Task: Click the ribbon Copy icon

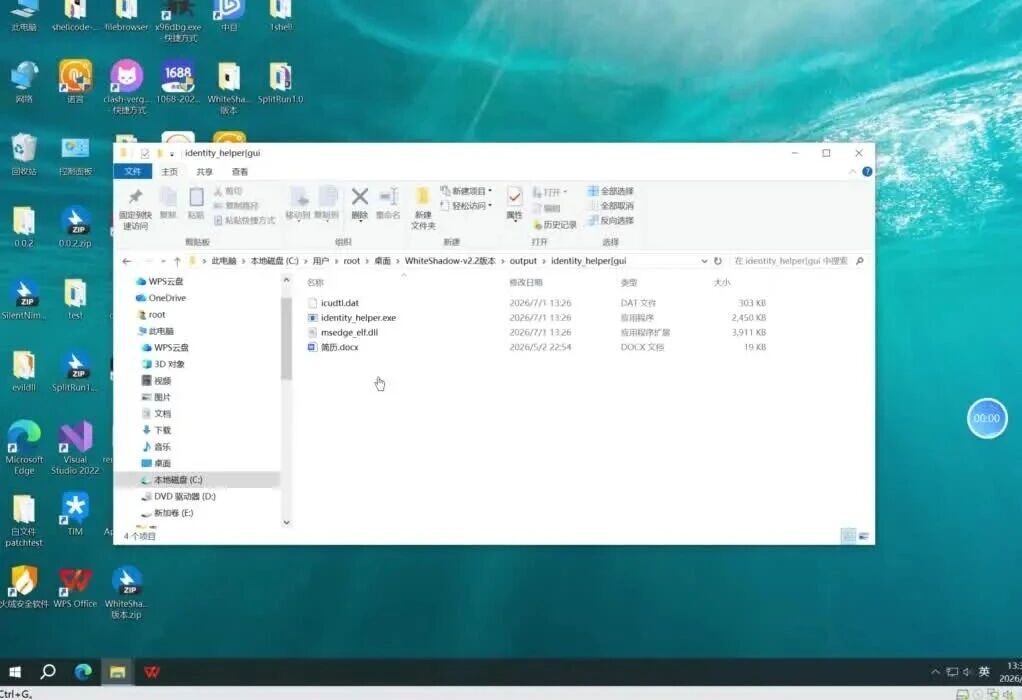Action: [x=168, y=203]
